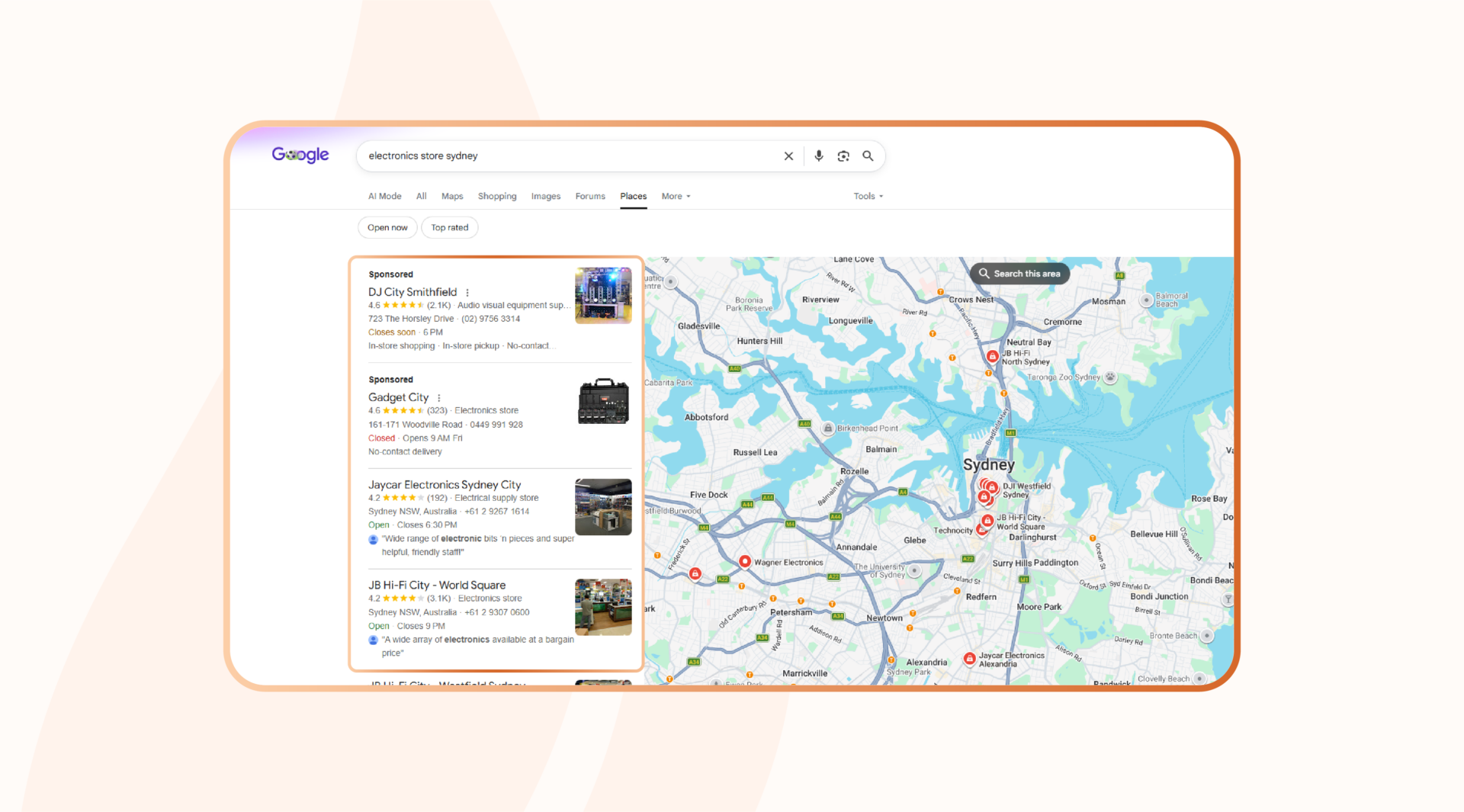Open options menu beside DJ City Smithfield
This screenshot has width=1464, height=812.
point(467,293)
